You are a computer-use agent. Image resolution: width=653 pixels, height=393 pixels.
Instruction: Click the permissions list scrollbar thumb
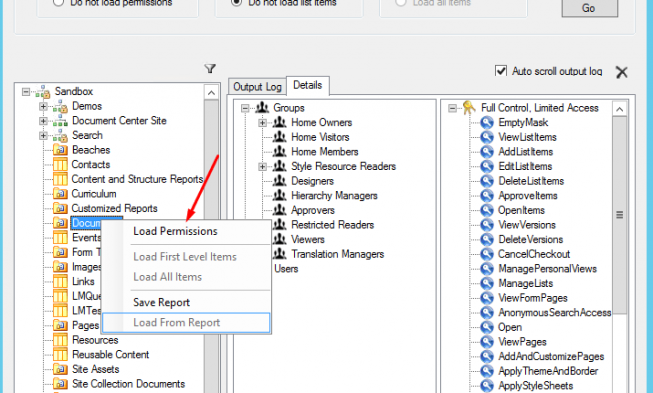[620, 215]
